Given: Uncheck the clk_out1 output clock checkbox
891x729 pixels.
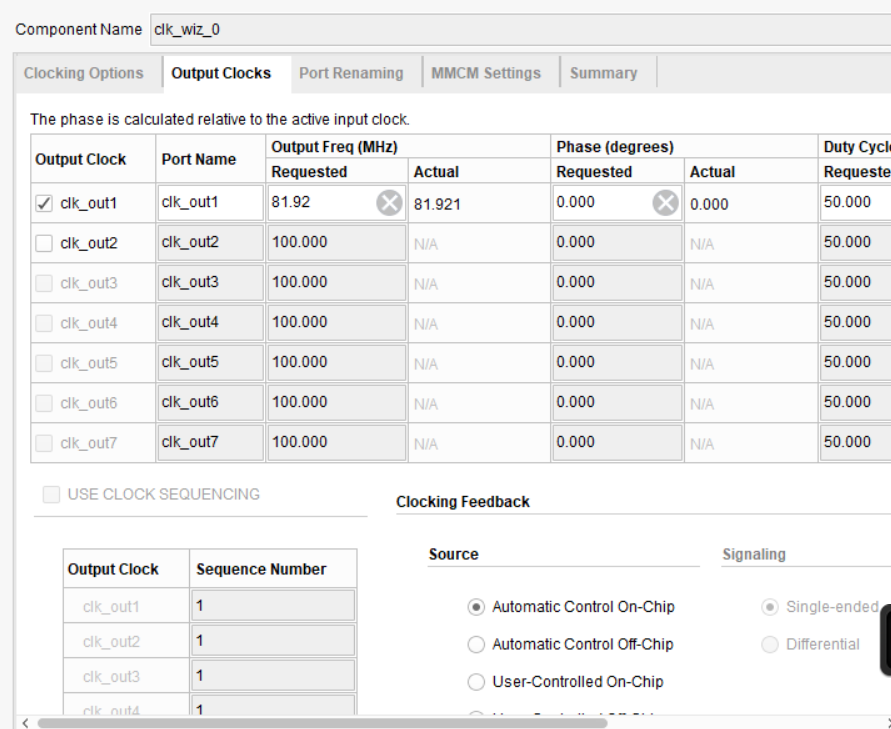Looking at the screenshot, I should (x=44, y=203).
